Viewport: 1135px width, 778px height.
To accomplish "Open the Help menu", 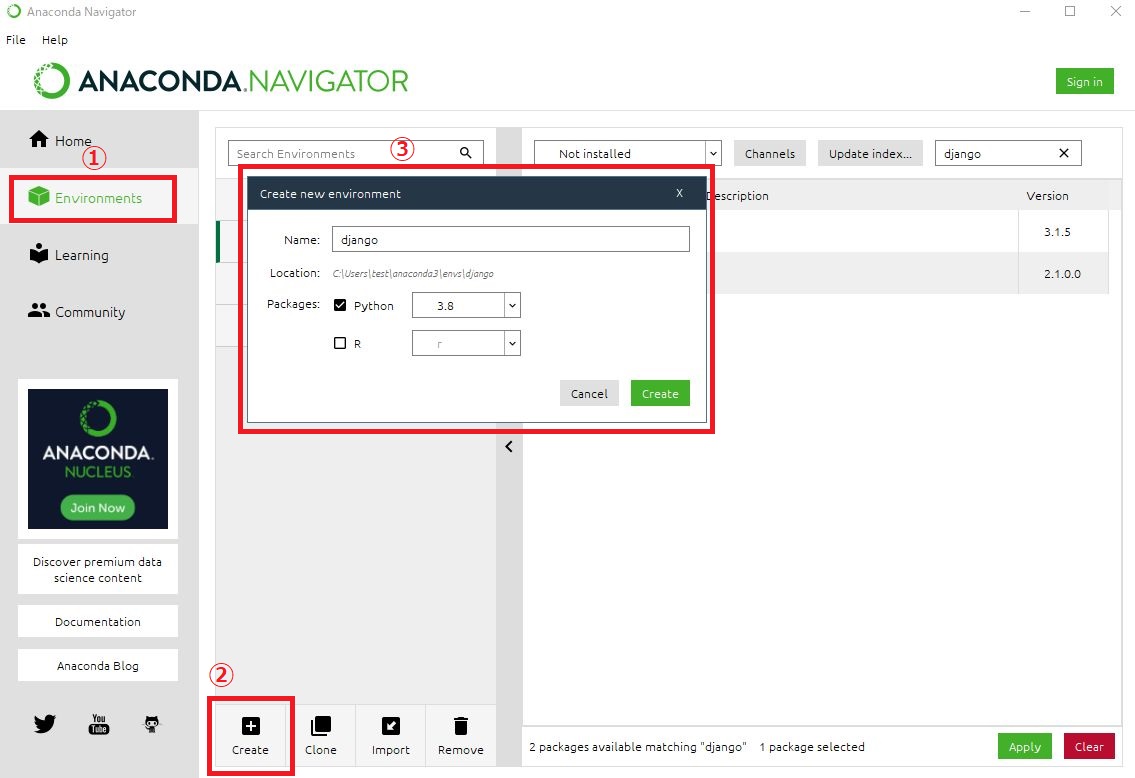I will [x=55, y=40].
